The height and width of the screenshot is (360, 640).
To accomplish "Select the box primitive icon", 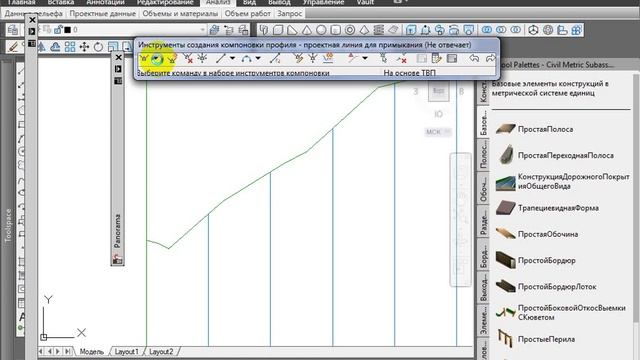I will click(x=278, y=30).
